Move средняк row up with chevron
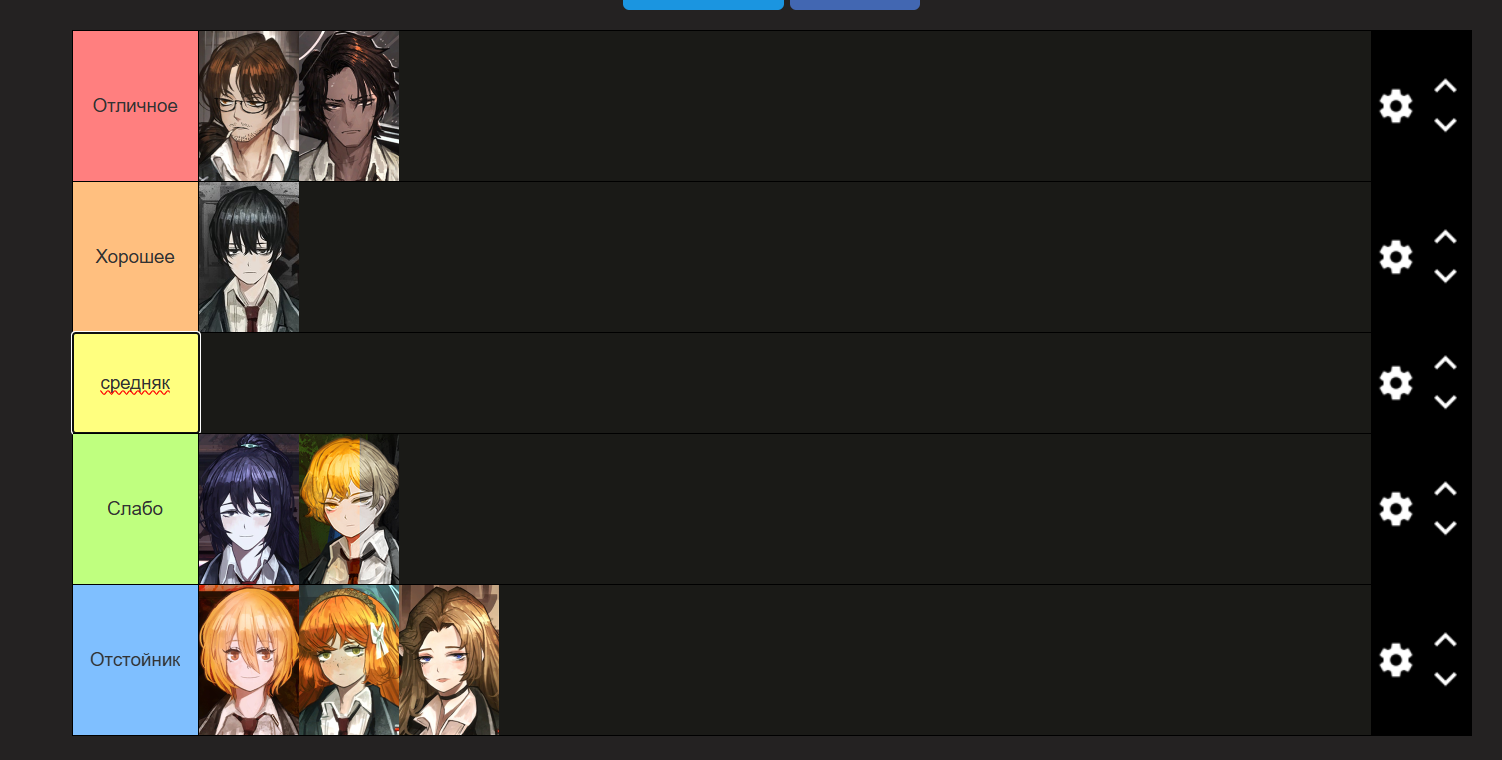Image resolution: width=1502 pixels, height=760 pixels. (1445, 363)
